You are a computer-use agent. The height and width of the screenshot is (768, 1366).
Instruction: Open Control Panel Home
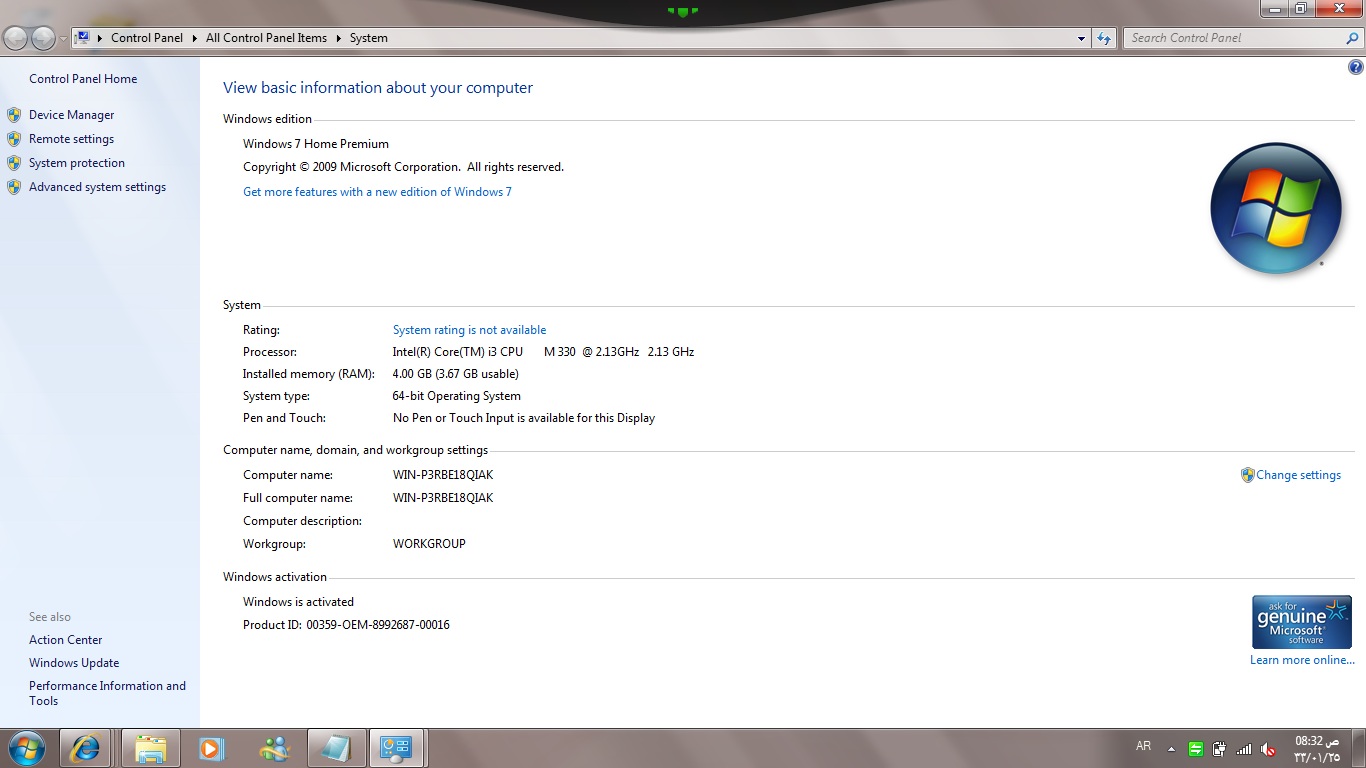[83, 79]
